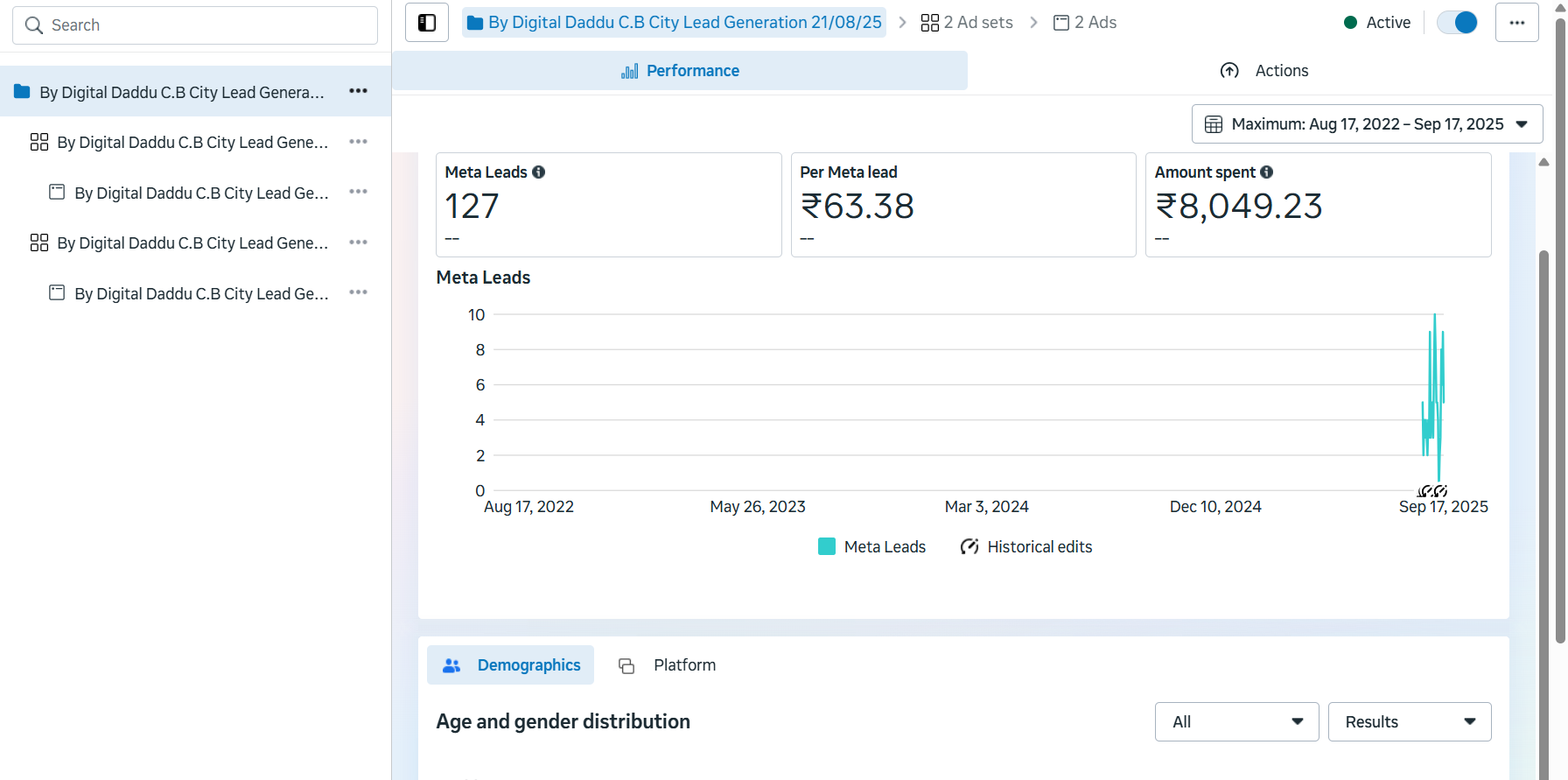Select the Demographics tab
The height and width of the screenshot is (780, 1568).
[x=511, y=665]
